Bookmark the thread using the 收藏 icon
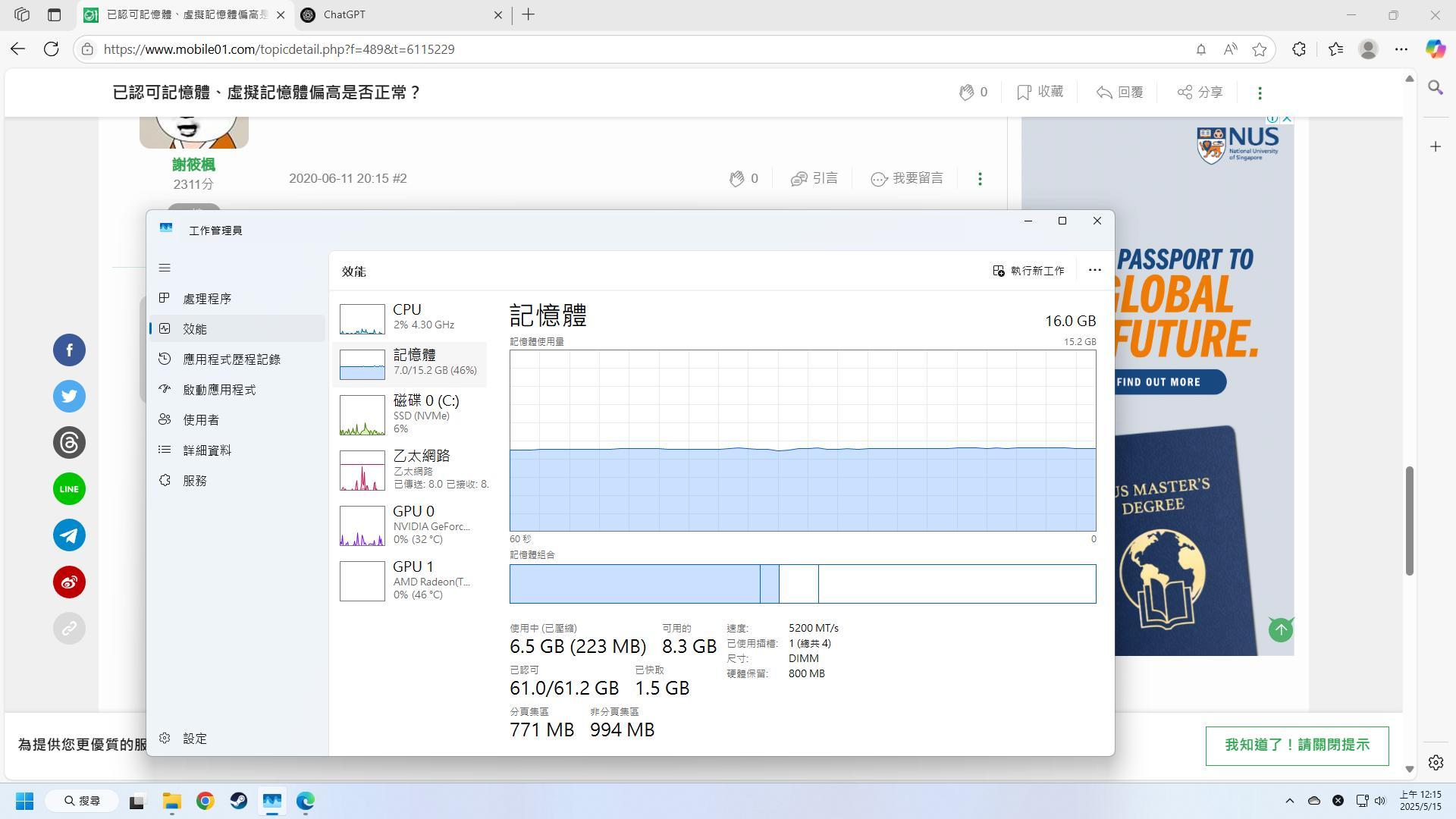1456x819 pixels. tap(1040, 92)
